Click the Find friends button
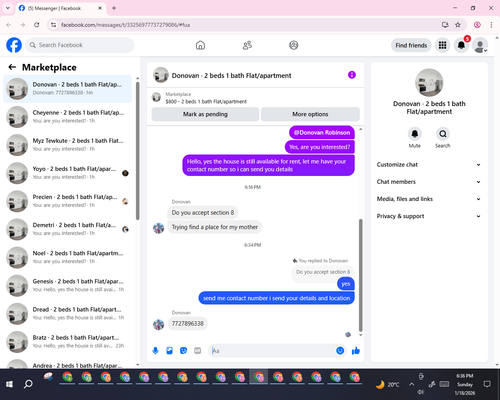 coord(411,45)
